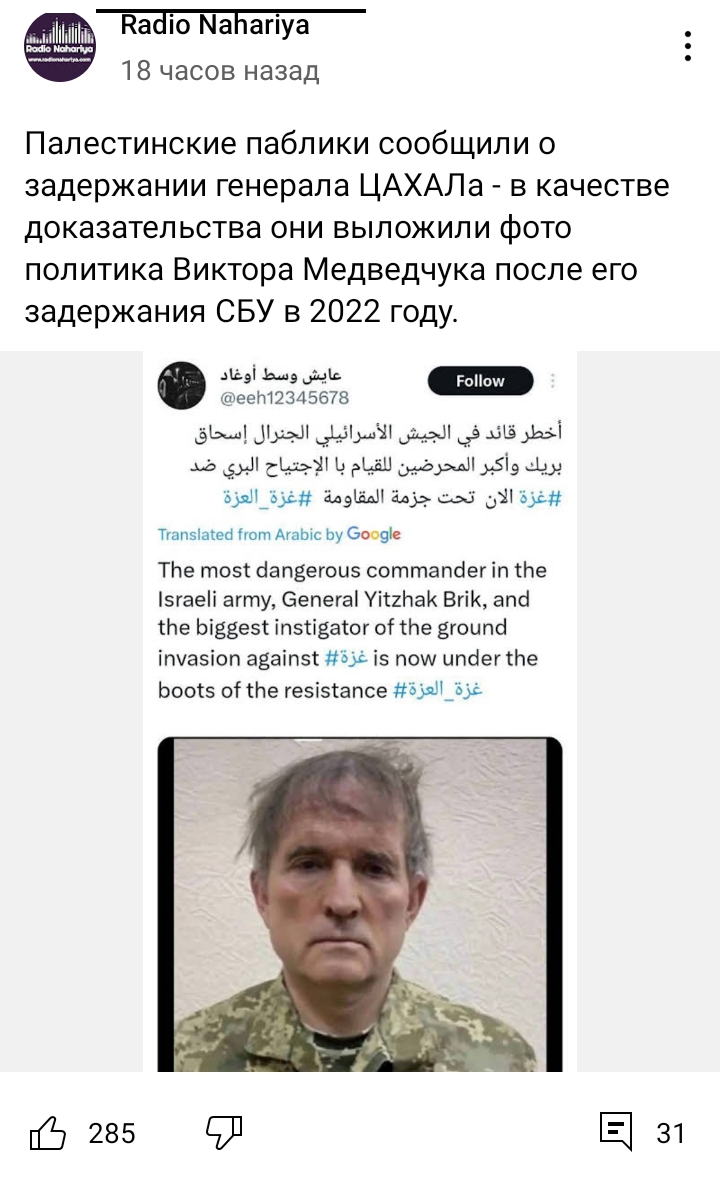Open the embedded tweet's vertical dots menu
Image resolution: width=720 pixels, height=1177 pixels.
(553, 381)
